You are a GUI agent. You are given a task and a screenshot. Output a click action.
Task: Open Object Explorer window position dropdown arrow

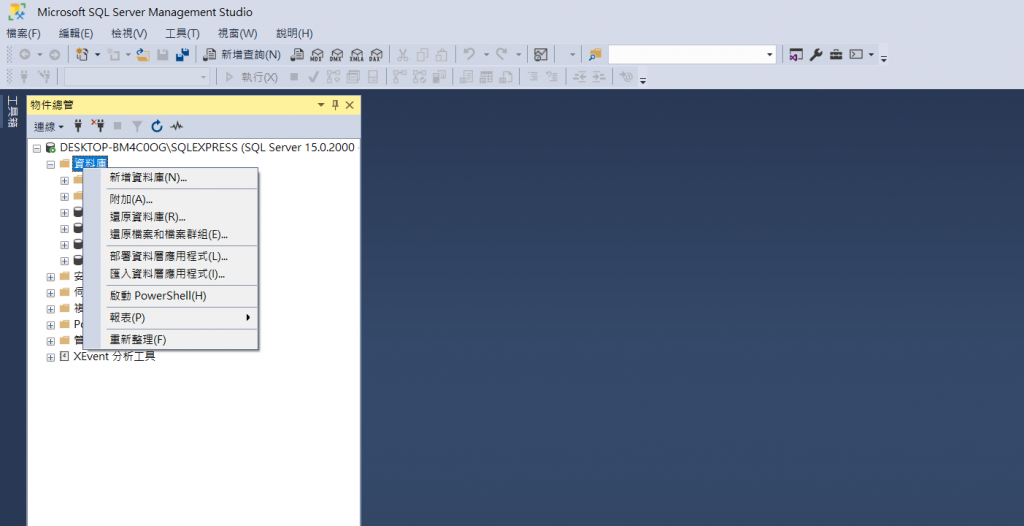tap(321, 105)
